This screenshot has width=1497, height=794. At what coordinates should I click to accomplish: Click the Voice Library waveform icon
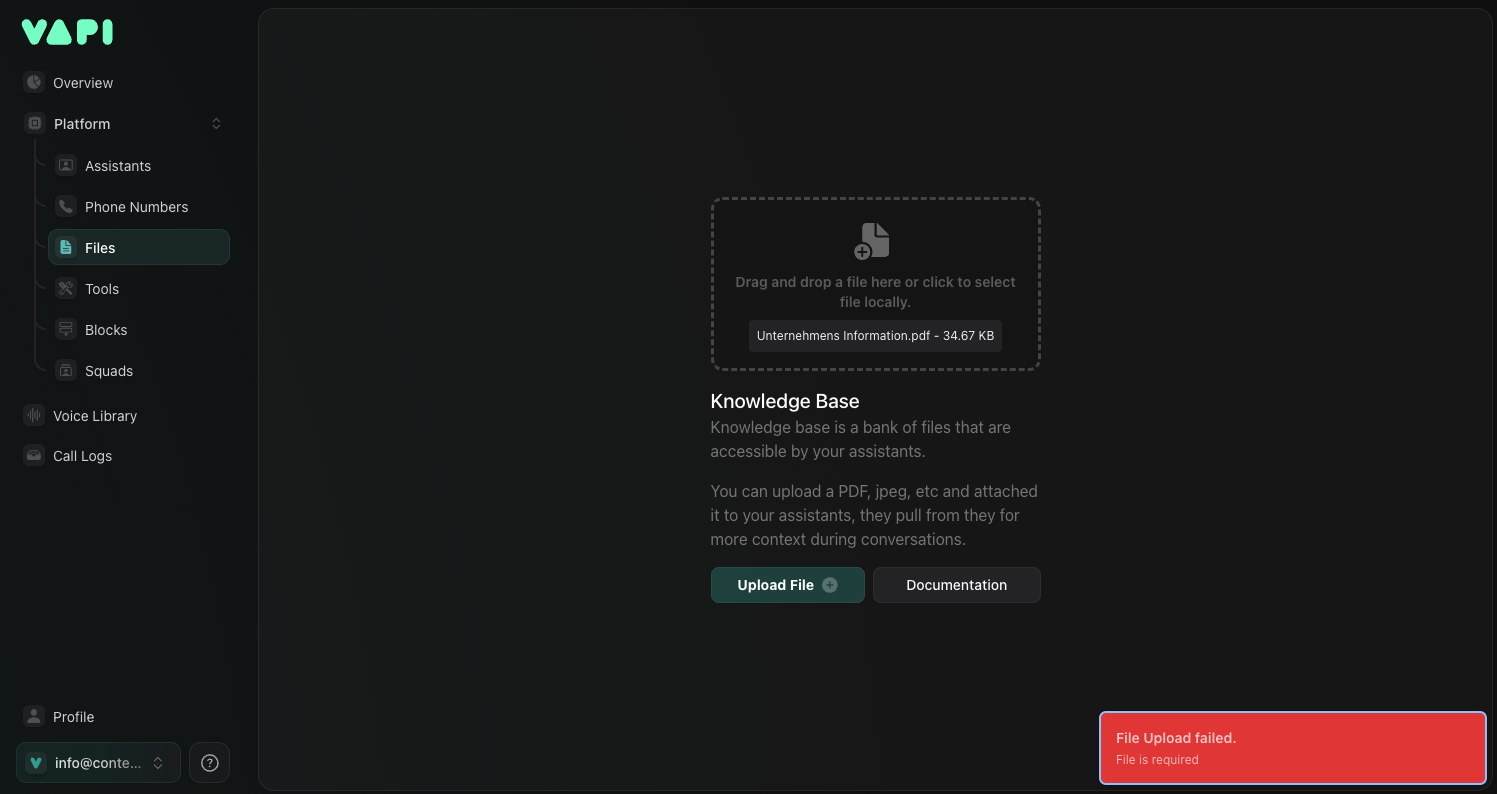(x=34, y=416)
